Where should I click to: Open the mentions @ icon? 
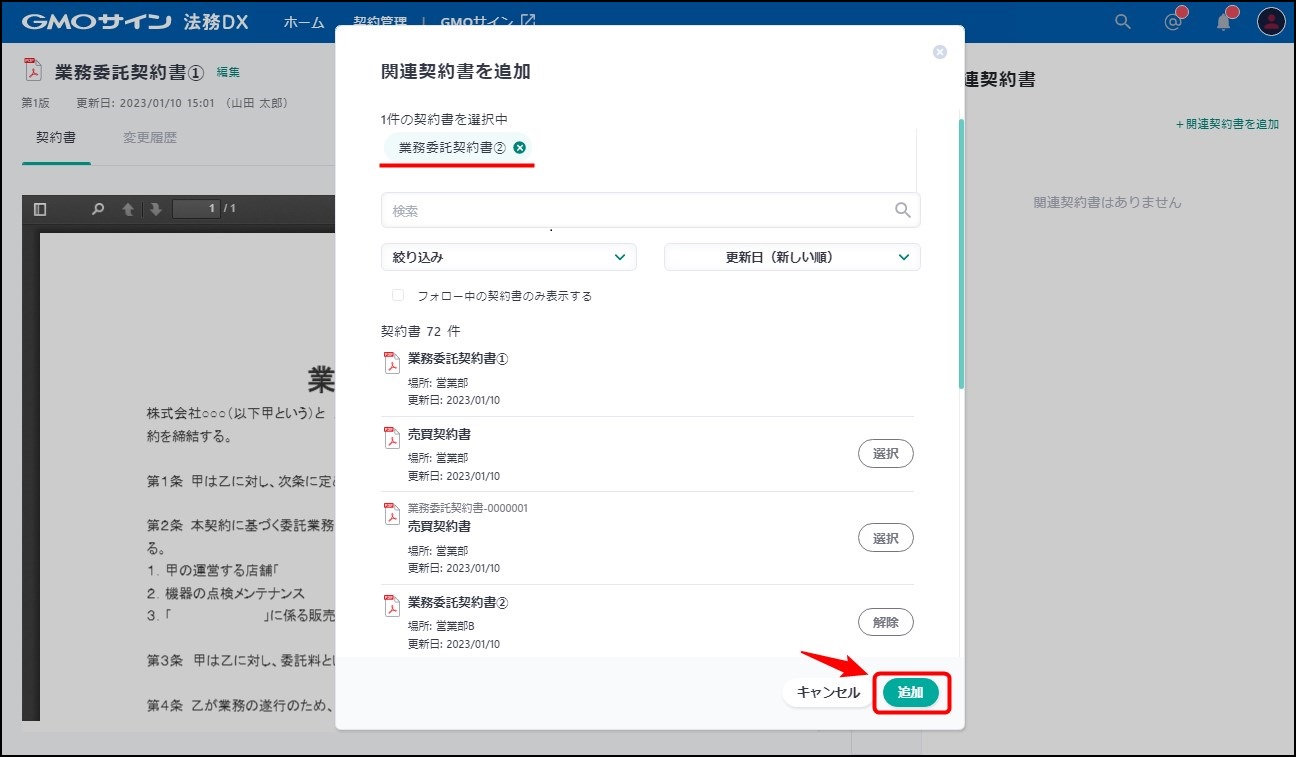(x=1174, y=22)
